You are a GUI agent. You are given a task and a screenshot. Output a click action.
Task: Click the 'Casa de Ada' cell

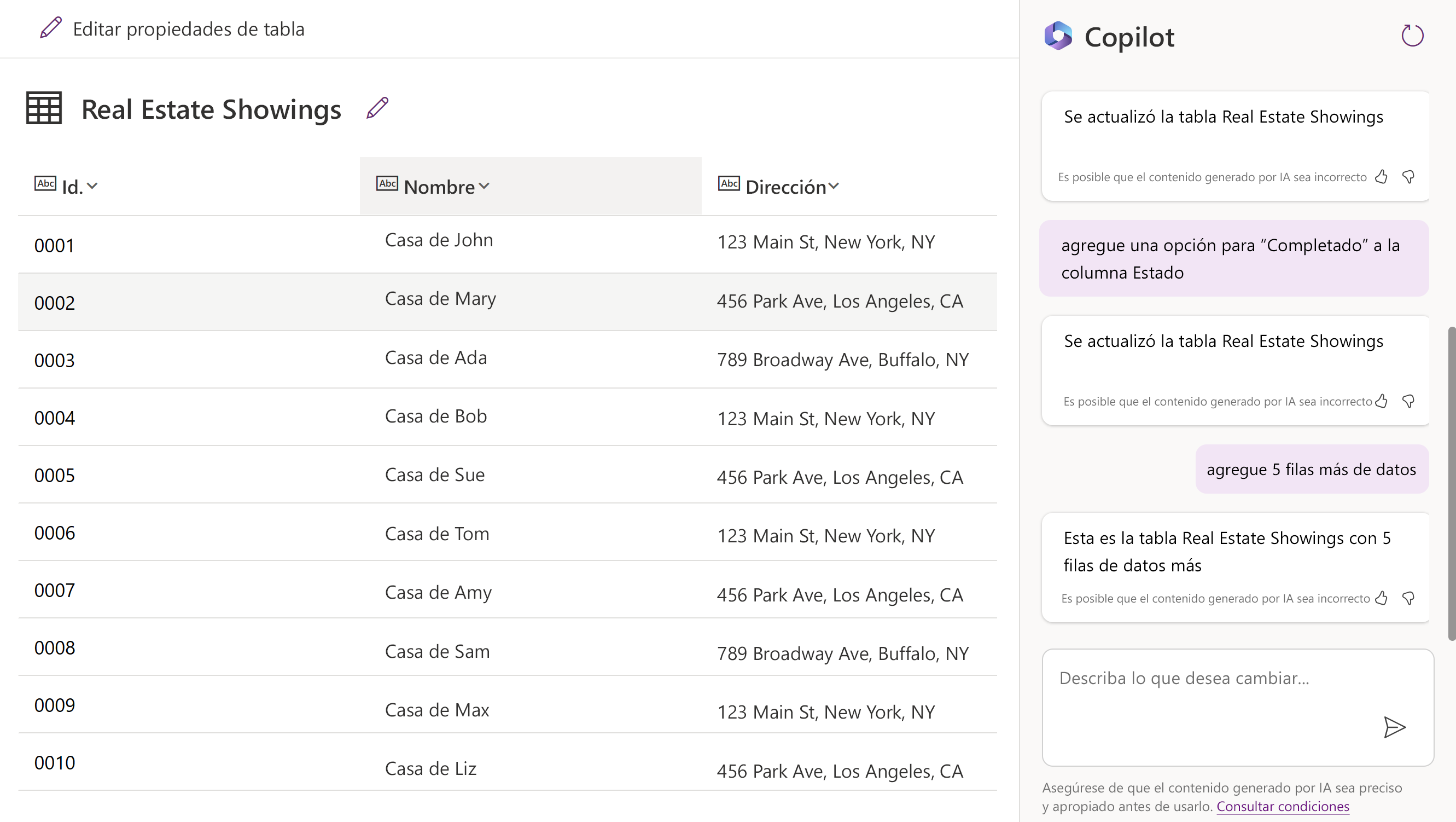click(x=436, y=357)
